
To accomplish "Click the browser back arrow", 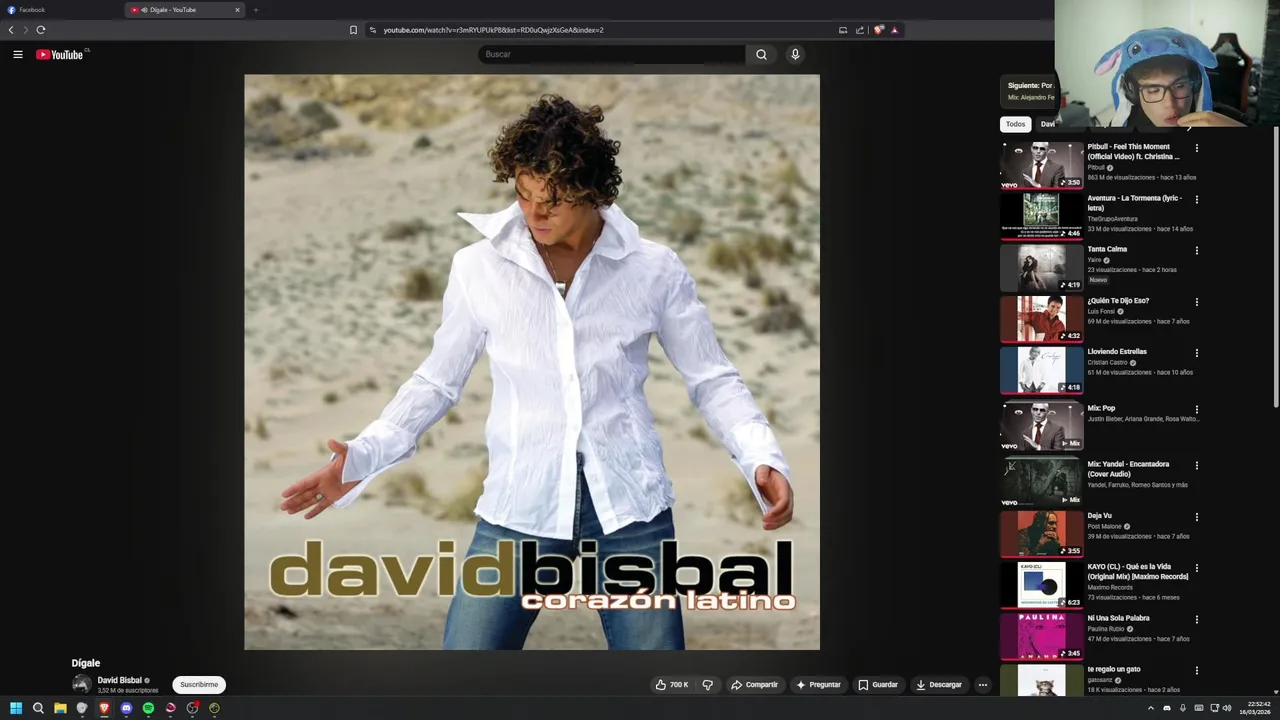I will [x=11, y=30].
